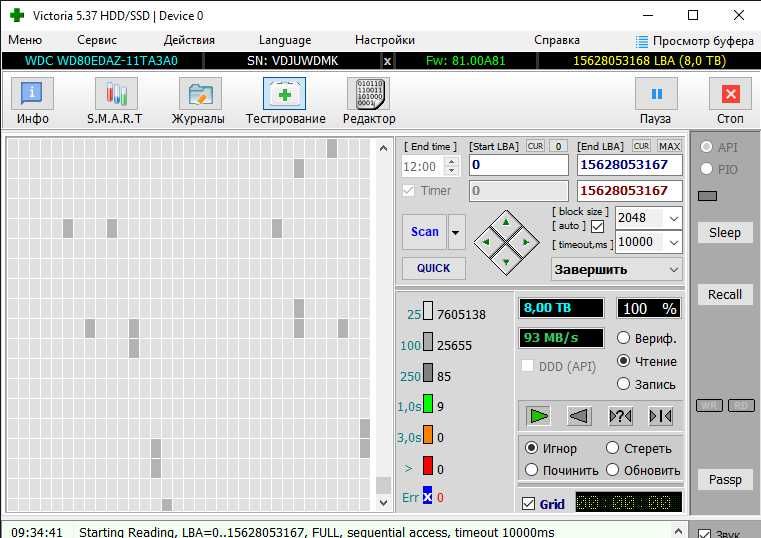
Task: Select the Чтение read radio button
Action: [x=623, y=361]
